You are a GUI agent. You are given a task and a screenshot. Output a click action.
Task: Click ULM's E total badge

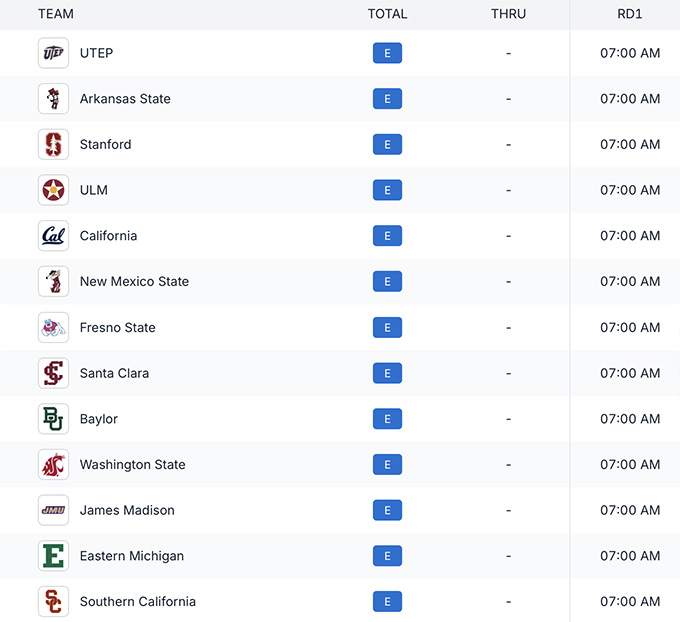point(387,190)
